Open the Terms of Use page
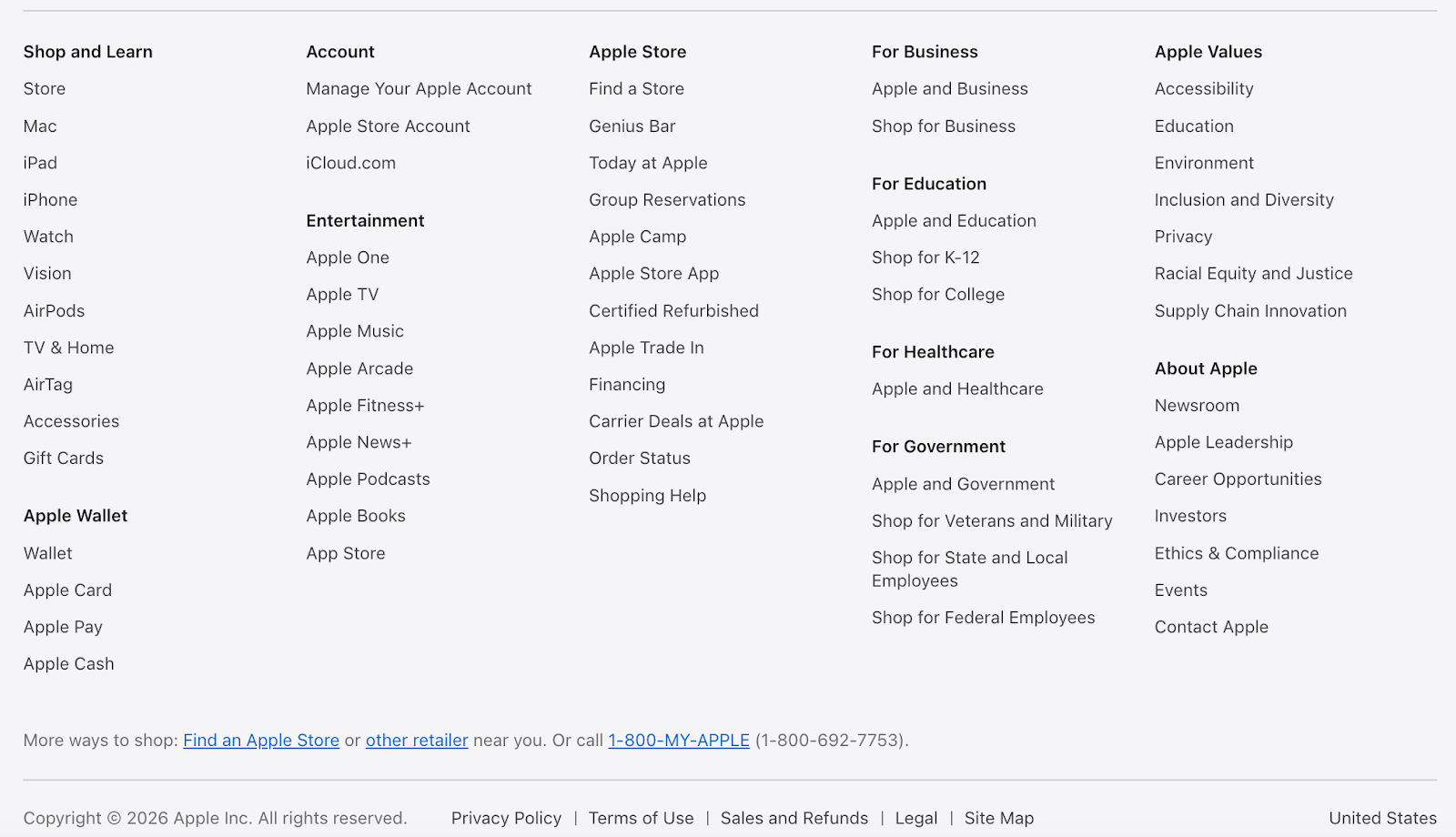The image size is (1456, 837). click(641, 817)
